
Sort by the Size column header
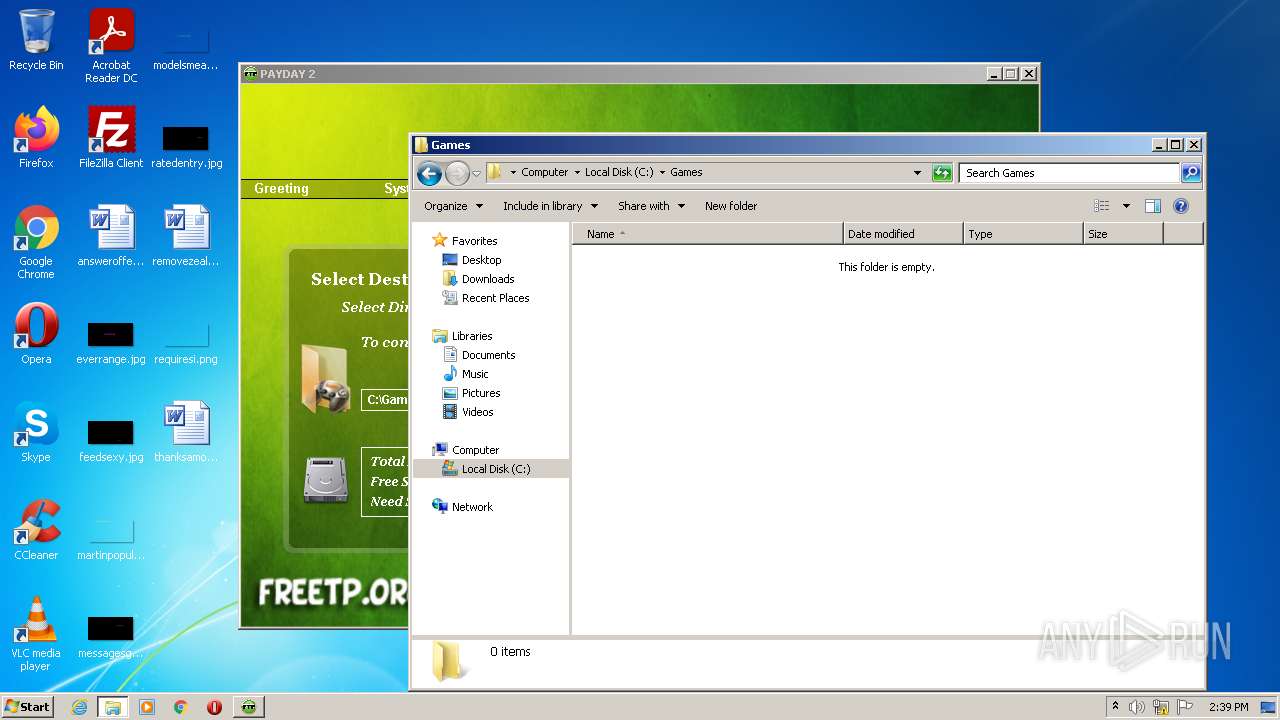(x=1124, y=234)
